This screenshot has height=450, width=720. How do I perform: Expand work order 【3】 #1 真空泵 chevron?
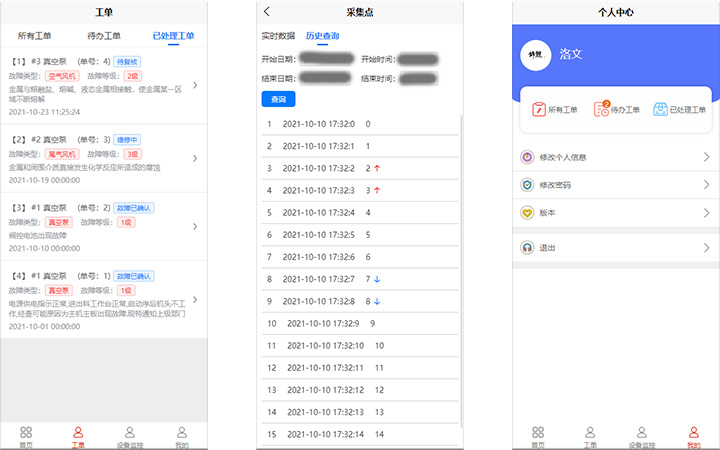click(195, 226)
